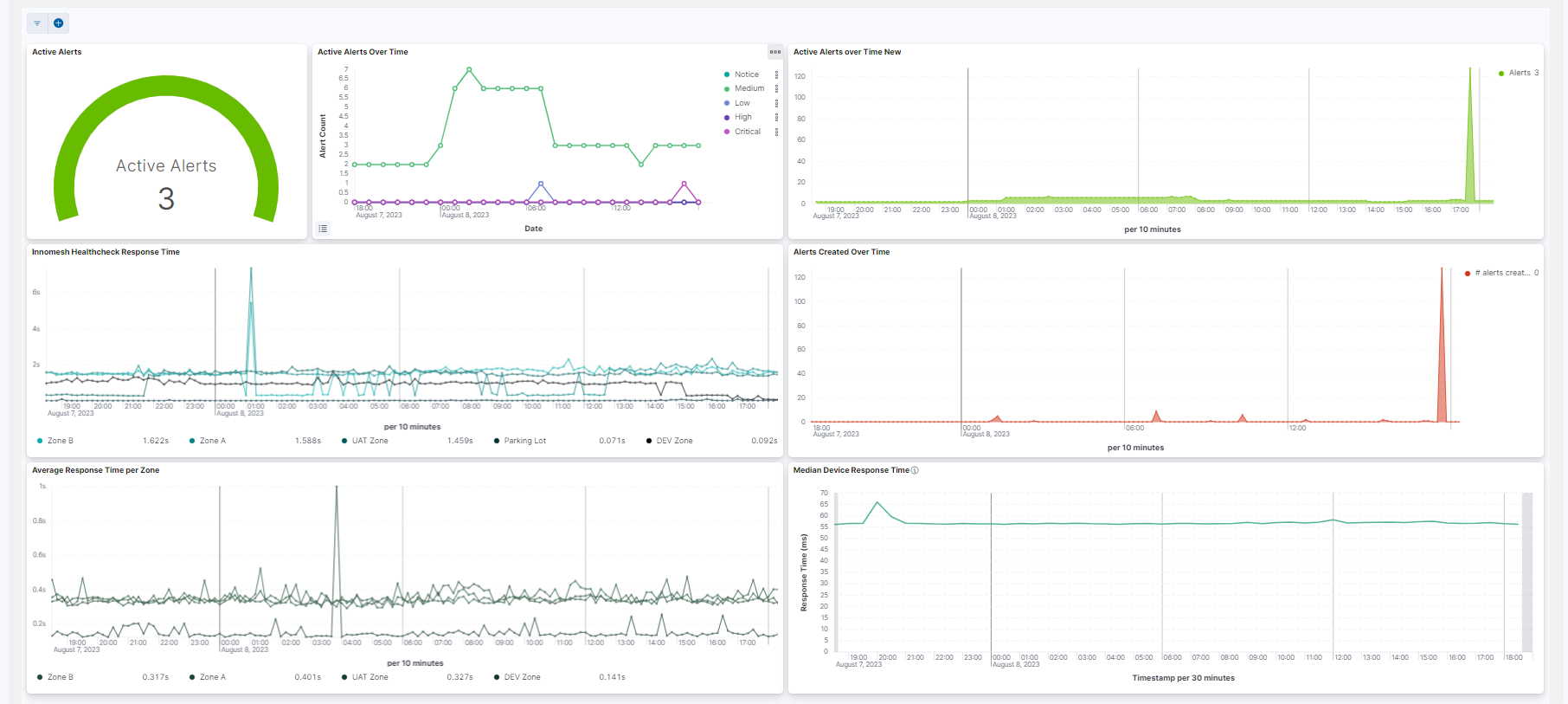The width and height of the screenshot is (1568, 704).
Task: Click Alerts Created Over Time panel title
Action: (x=841, y=252)
